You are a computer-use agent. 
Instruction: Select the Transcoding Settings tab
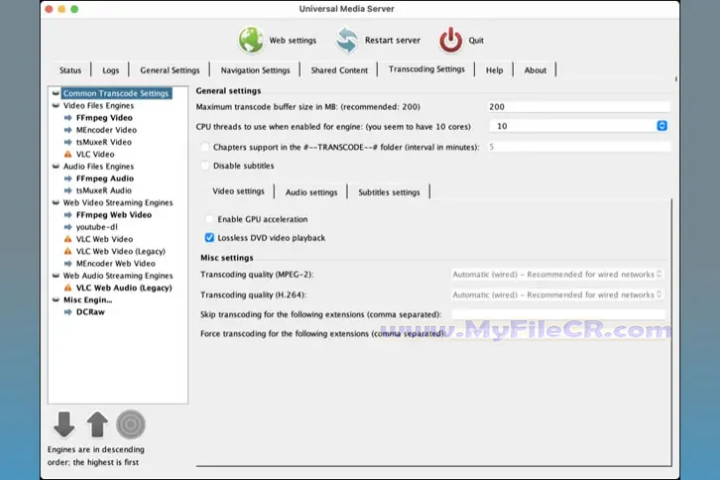(x=427, y=69)
